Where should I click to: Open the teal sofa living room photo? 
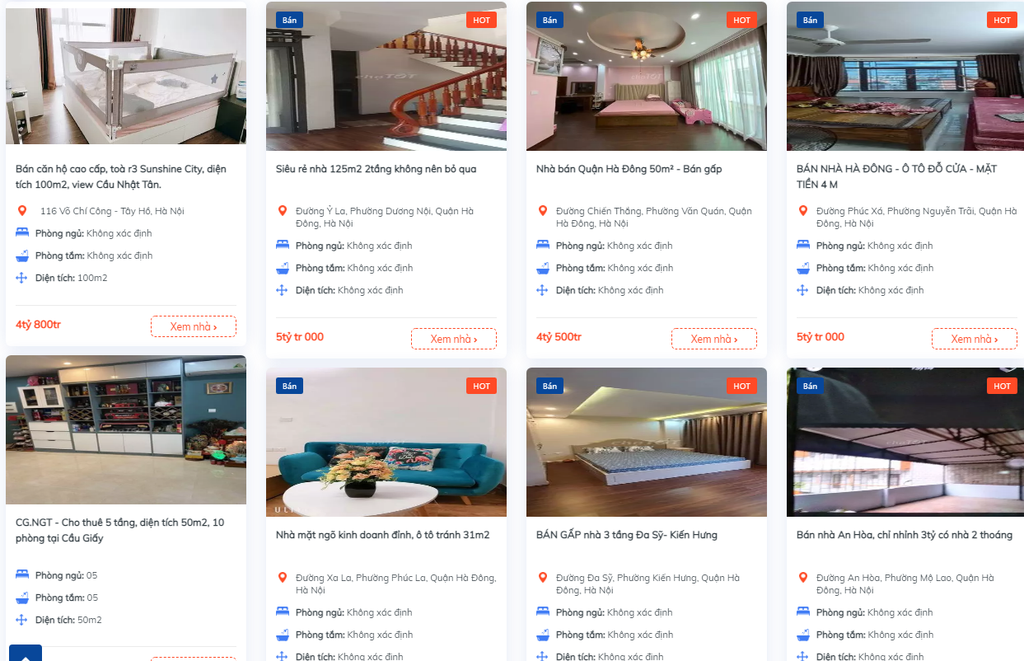386,442
